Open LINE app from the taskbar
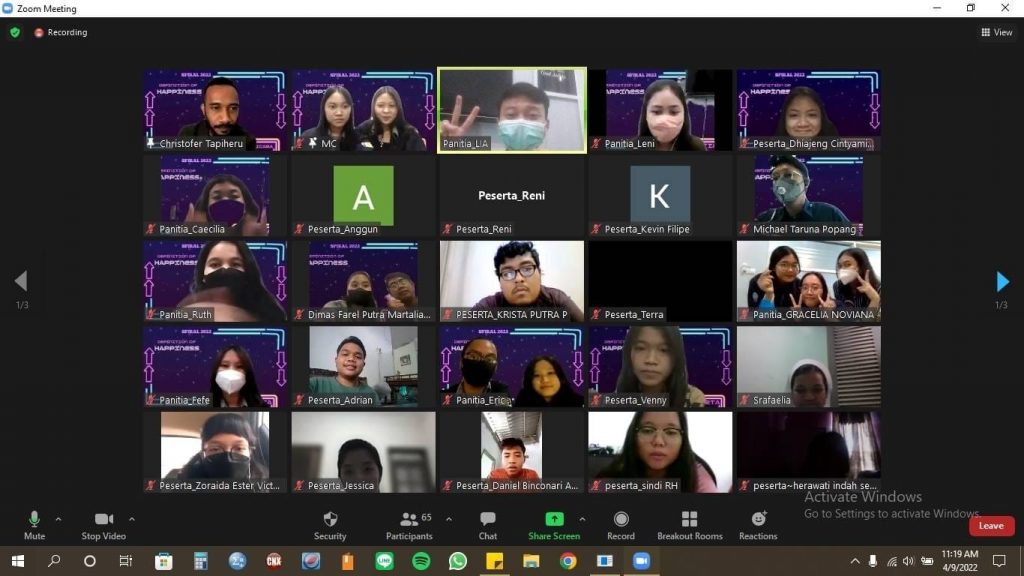 (384, 561)
